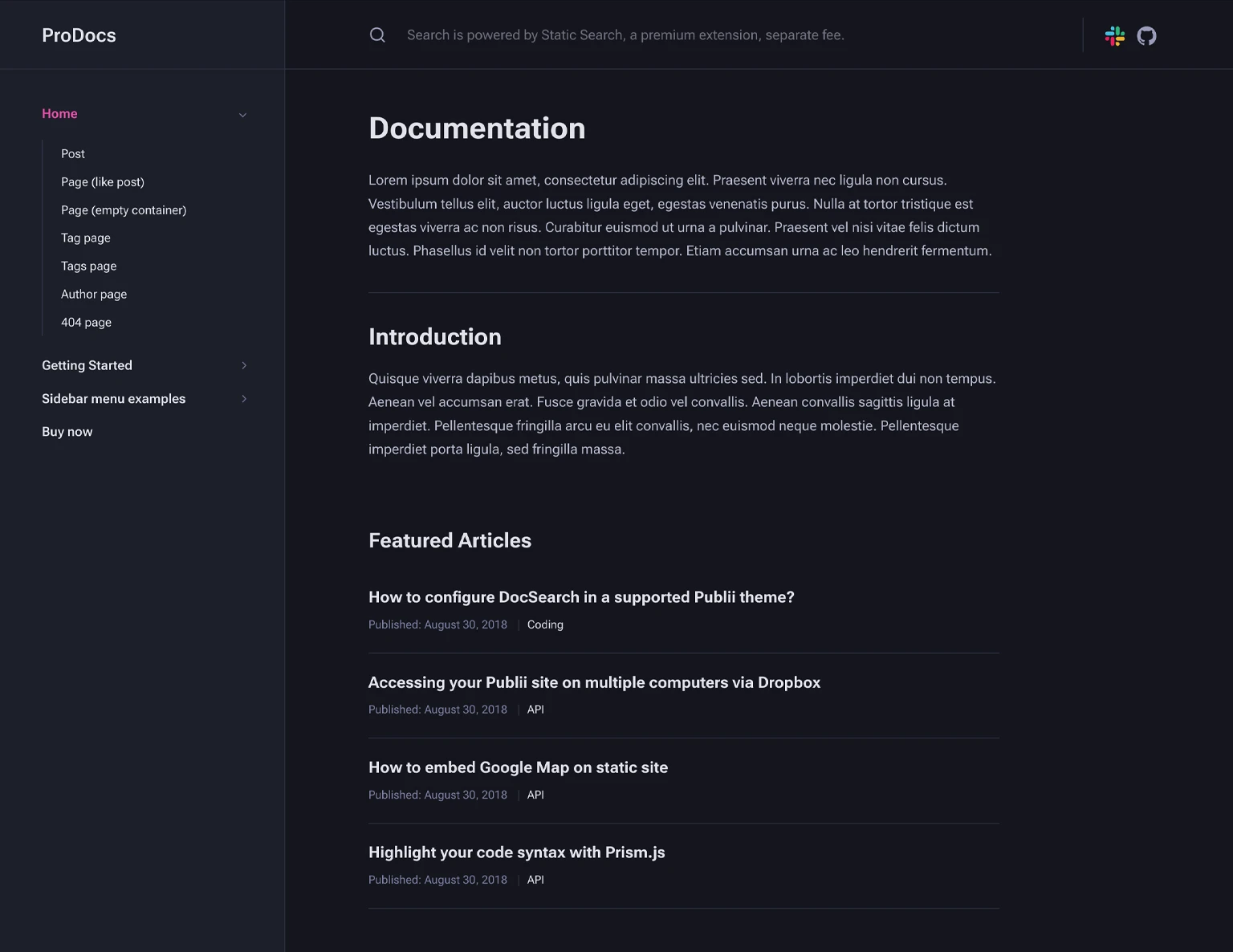Open the Post sidebar page
This screenshot has height=952, width=1233.
click(x=72, y=153)
